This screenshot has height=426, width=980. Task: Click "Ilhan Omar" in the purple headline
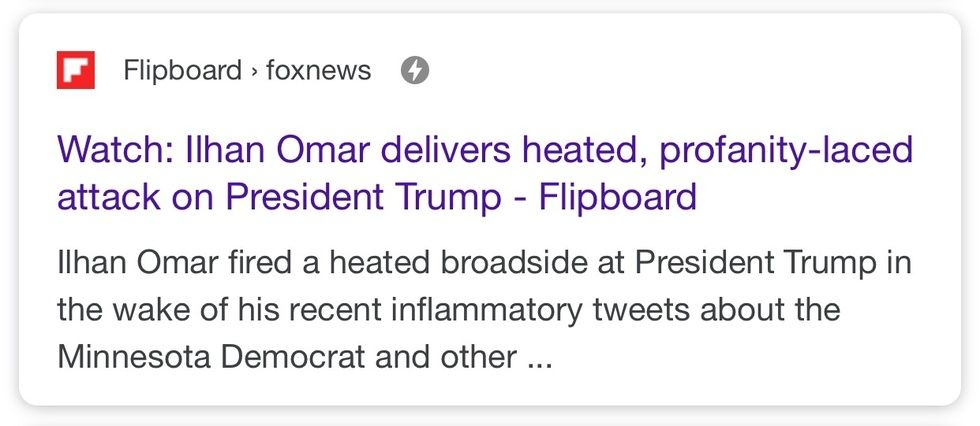[278, 150]
